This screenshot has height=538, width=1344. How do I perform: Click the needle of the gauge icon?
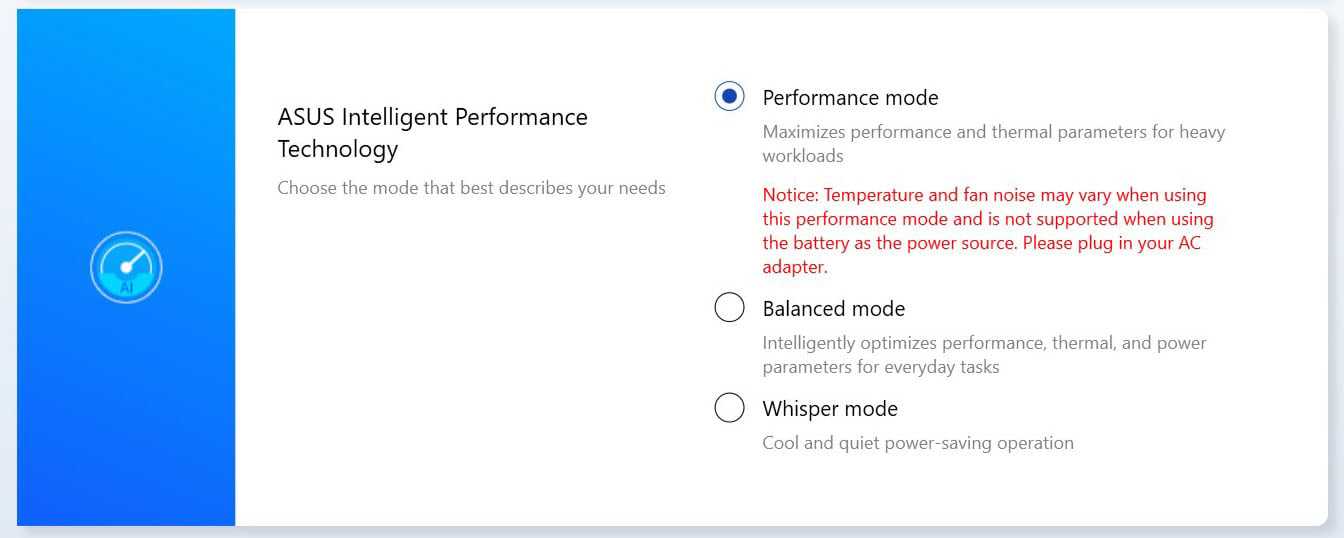132,261
